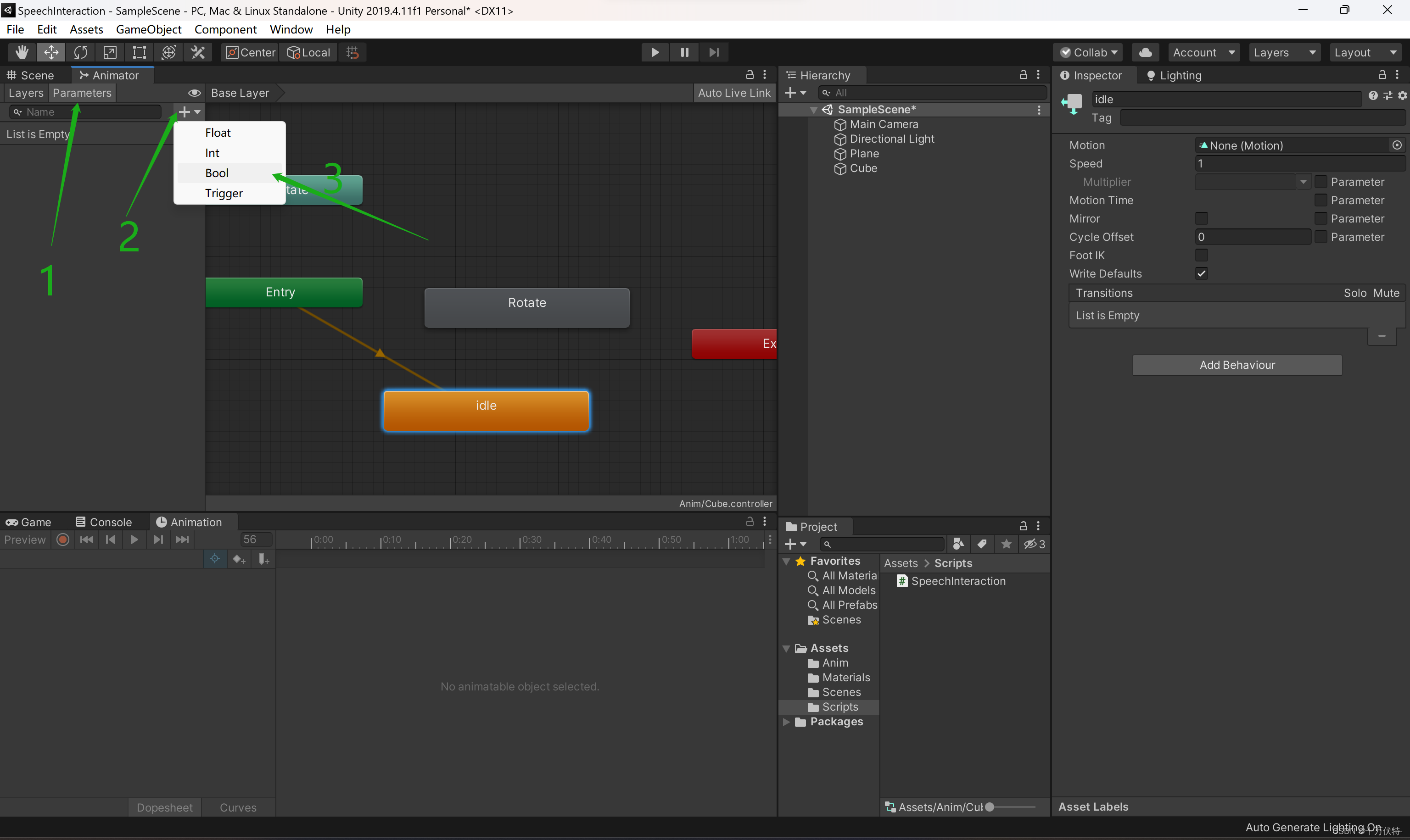Enable the Foot IK checkbox
The width and height of the screenshot is (1410, 840).
(x=1203, y=255)
